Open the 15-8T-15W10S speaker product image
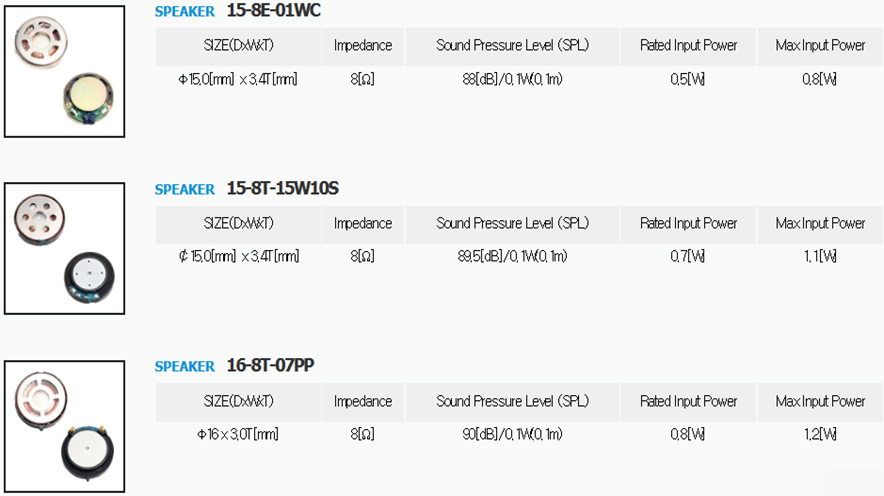This screenshot has height=496, width=884. pos(64,249)
